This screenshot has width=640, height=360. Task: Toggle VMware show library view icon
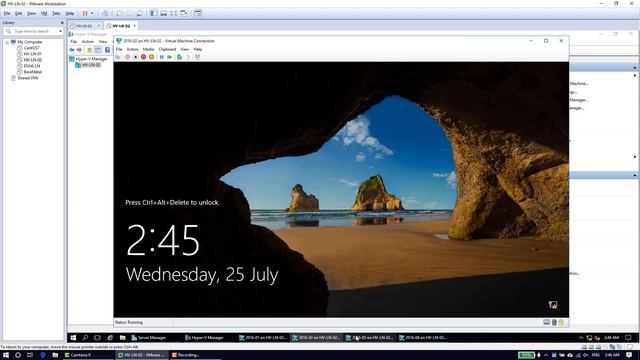(153, 13)
